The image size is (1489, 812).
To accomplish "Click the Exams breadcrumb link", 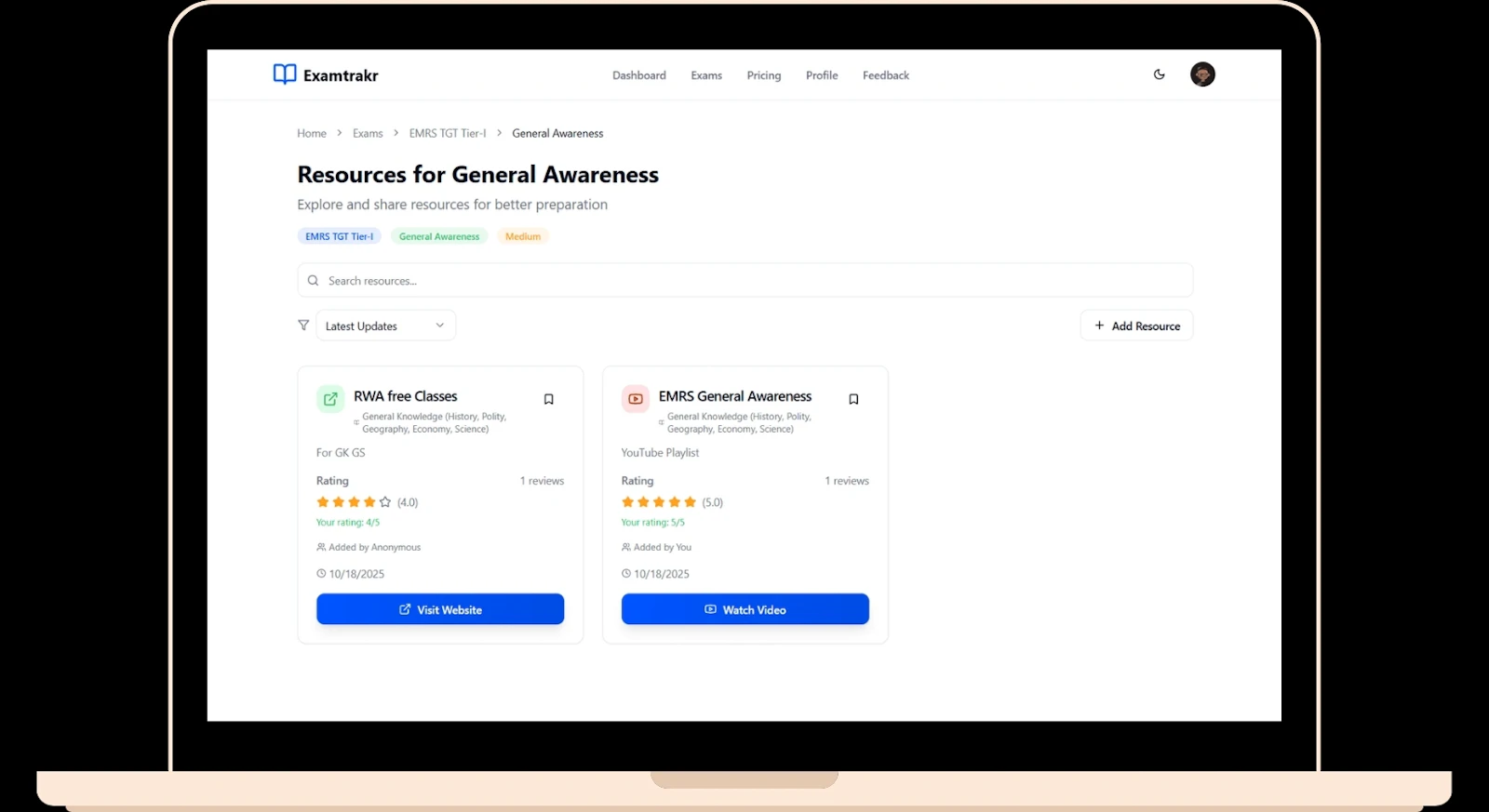I will coord(368,134).
